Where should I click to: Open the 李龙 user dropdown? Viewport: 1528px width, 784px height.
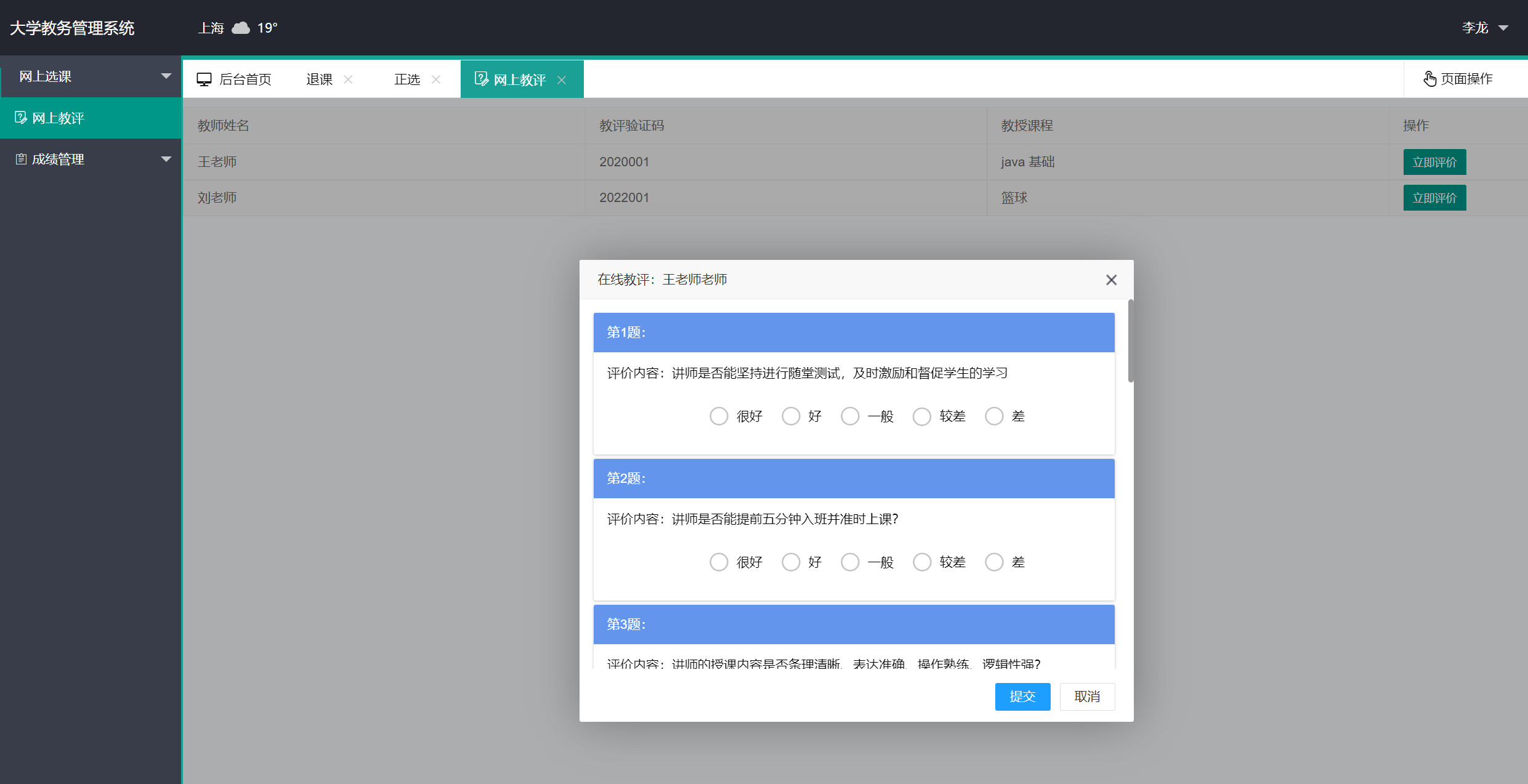pos(1485,28)
